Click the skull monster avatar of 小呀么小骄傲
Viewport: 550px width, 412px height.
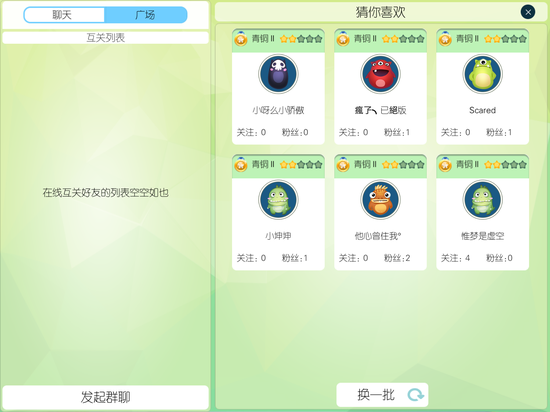pos(278,74)
